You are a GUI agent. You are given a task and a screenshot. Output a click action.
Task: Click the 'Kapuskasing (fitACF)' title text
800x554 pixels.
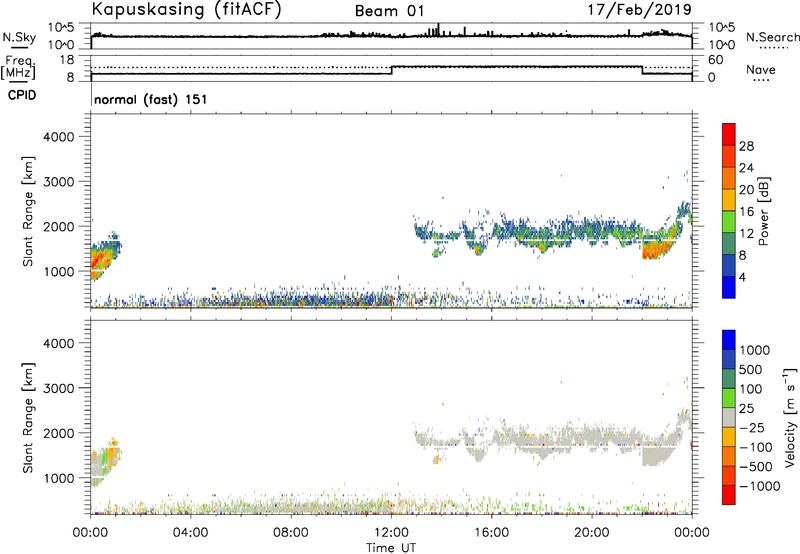click(187, 9)
